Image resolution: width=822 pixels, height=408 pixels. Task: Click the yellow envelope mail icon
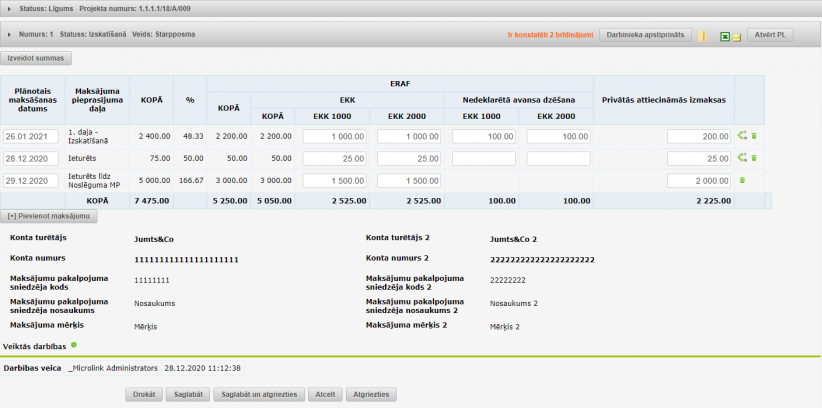point(736,37)
